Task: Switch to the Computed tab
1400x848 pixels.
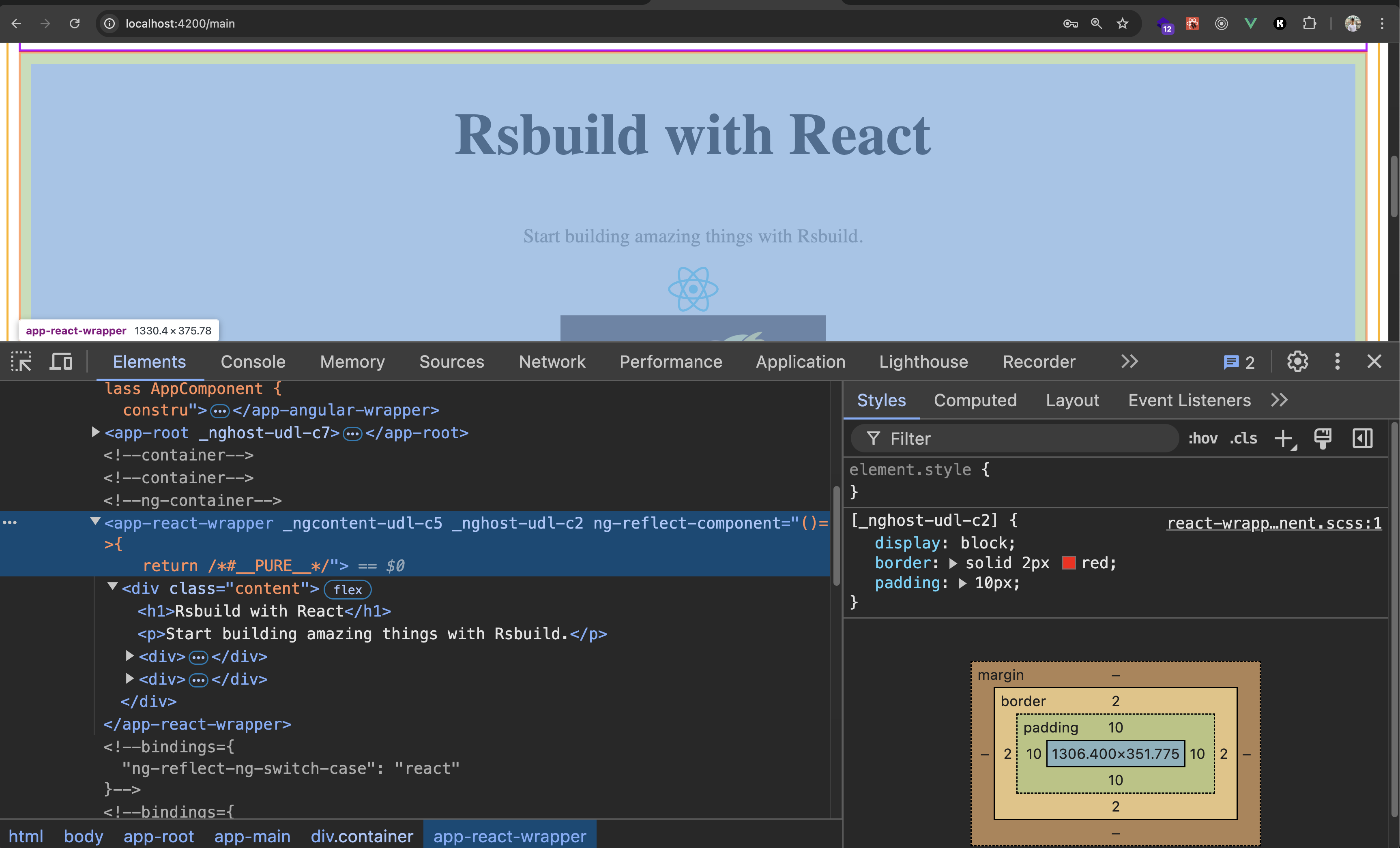Action: pyautogui.click(x=975, y=400)
